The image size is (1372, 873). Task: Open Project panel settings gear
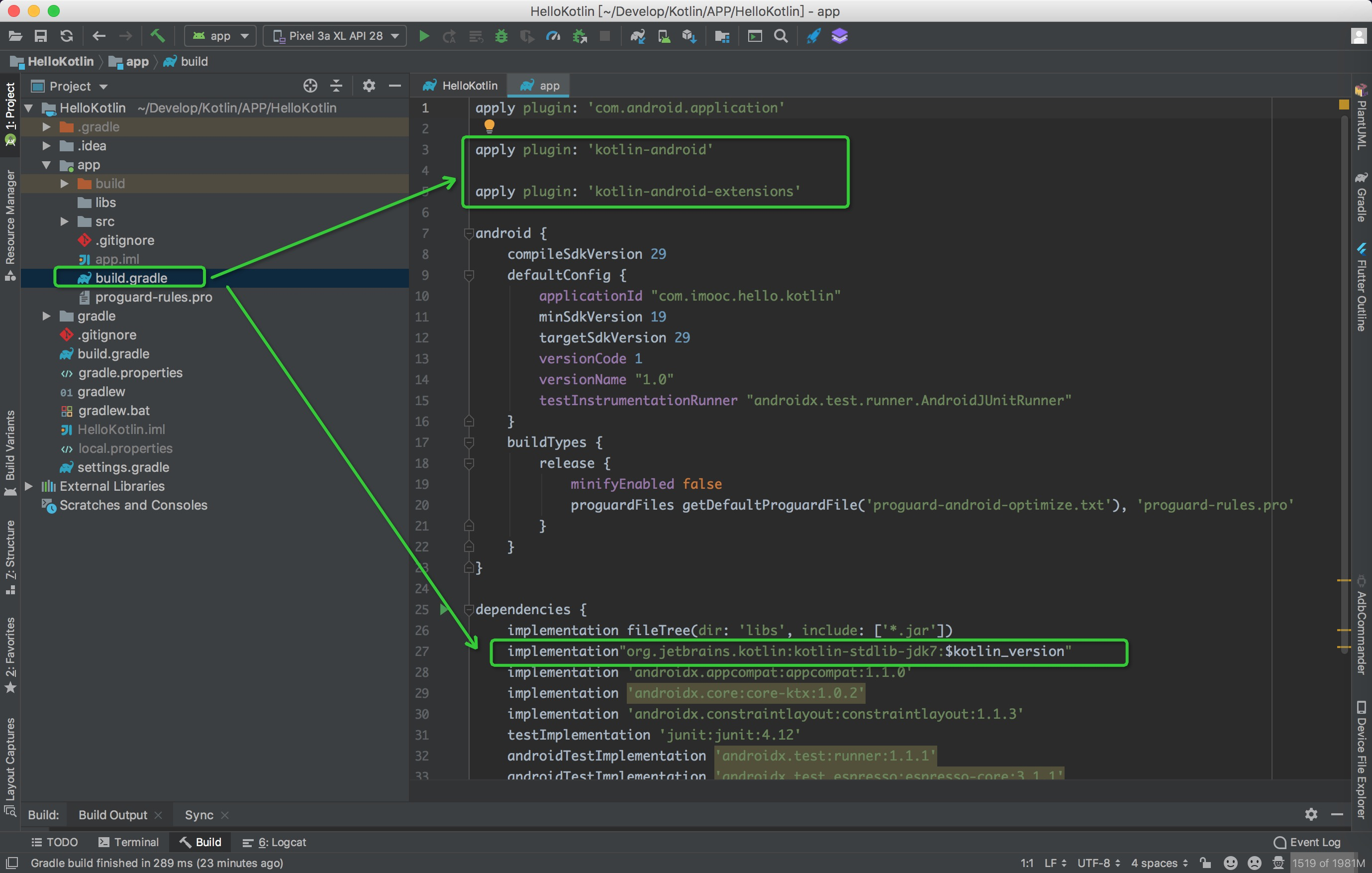pos(369,86)
